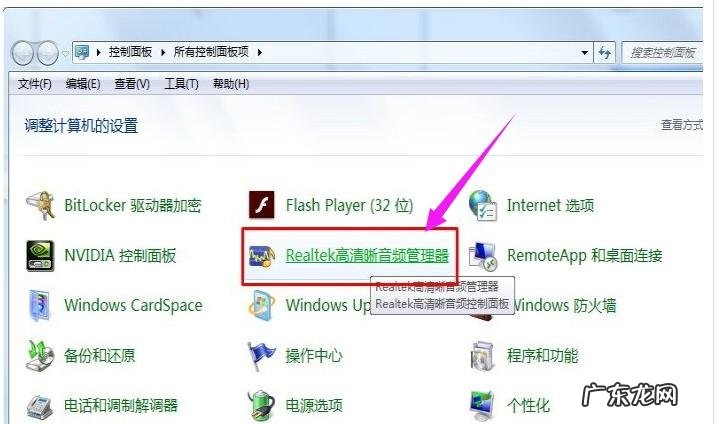The image size is (716, 424).
Task: Click the 操作中心 flag icon
Action: (x=262, y=356)
